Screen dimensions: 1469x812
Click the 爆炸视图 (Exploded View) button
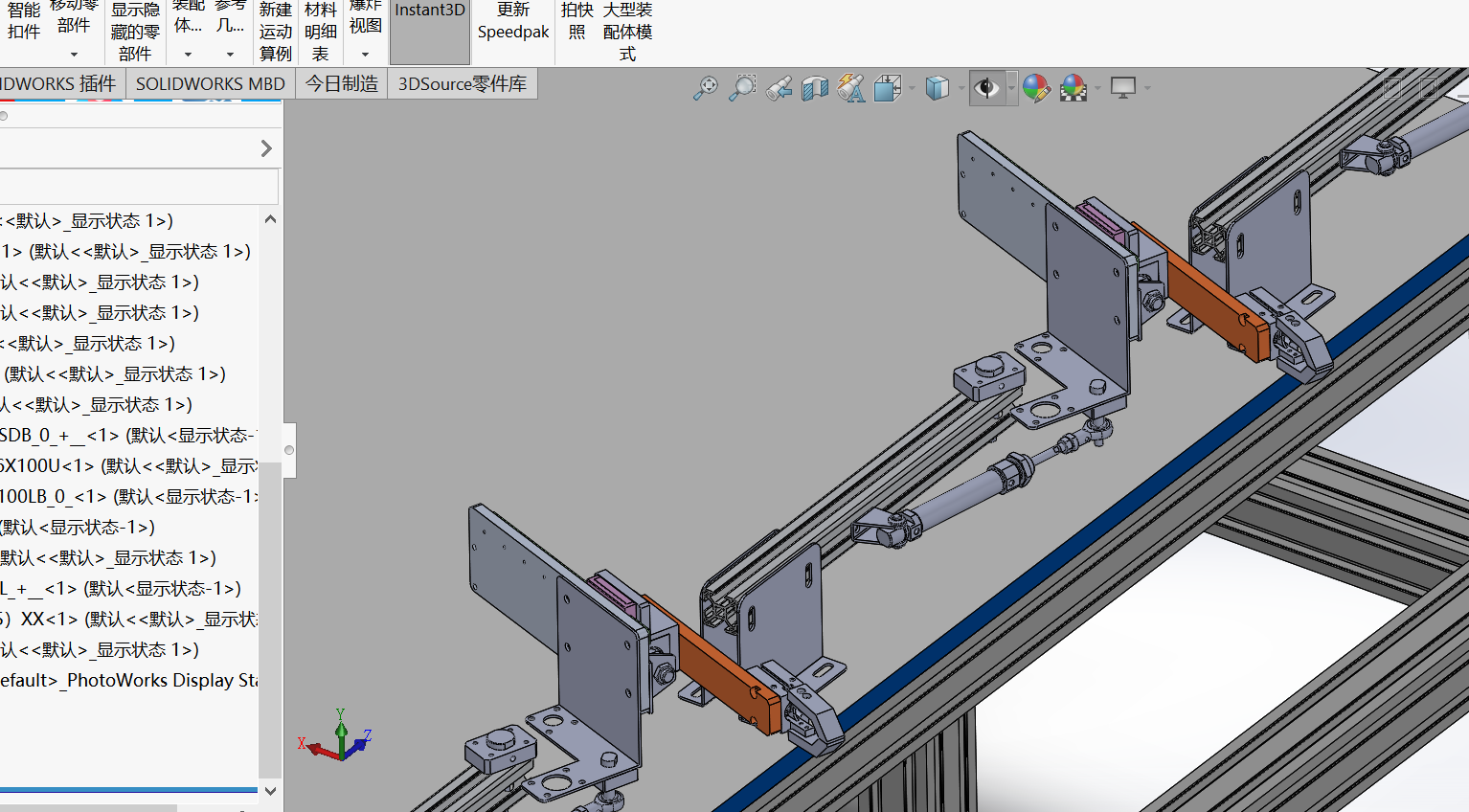click(x=365, y=16)
